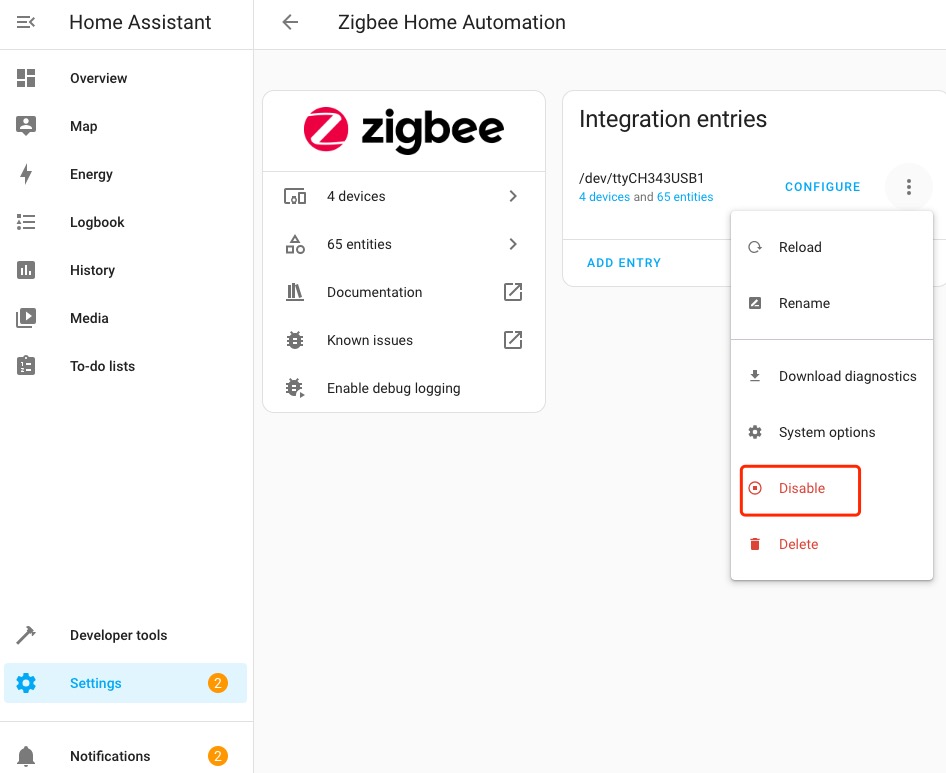Click the CONFIGURE button
Image resolution: width=946 pixels, height=773 pixels.
click(x=822, y=187)
